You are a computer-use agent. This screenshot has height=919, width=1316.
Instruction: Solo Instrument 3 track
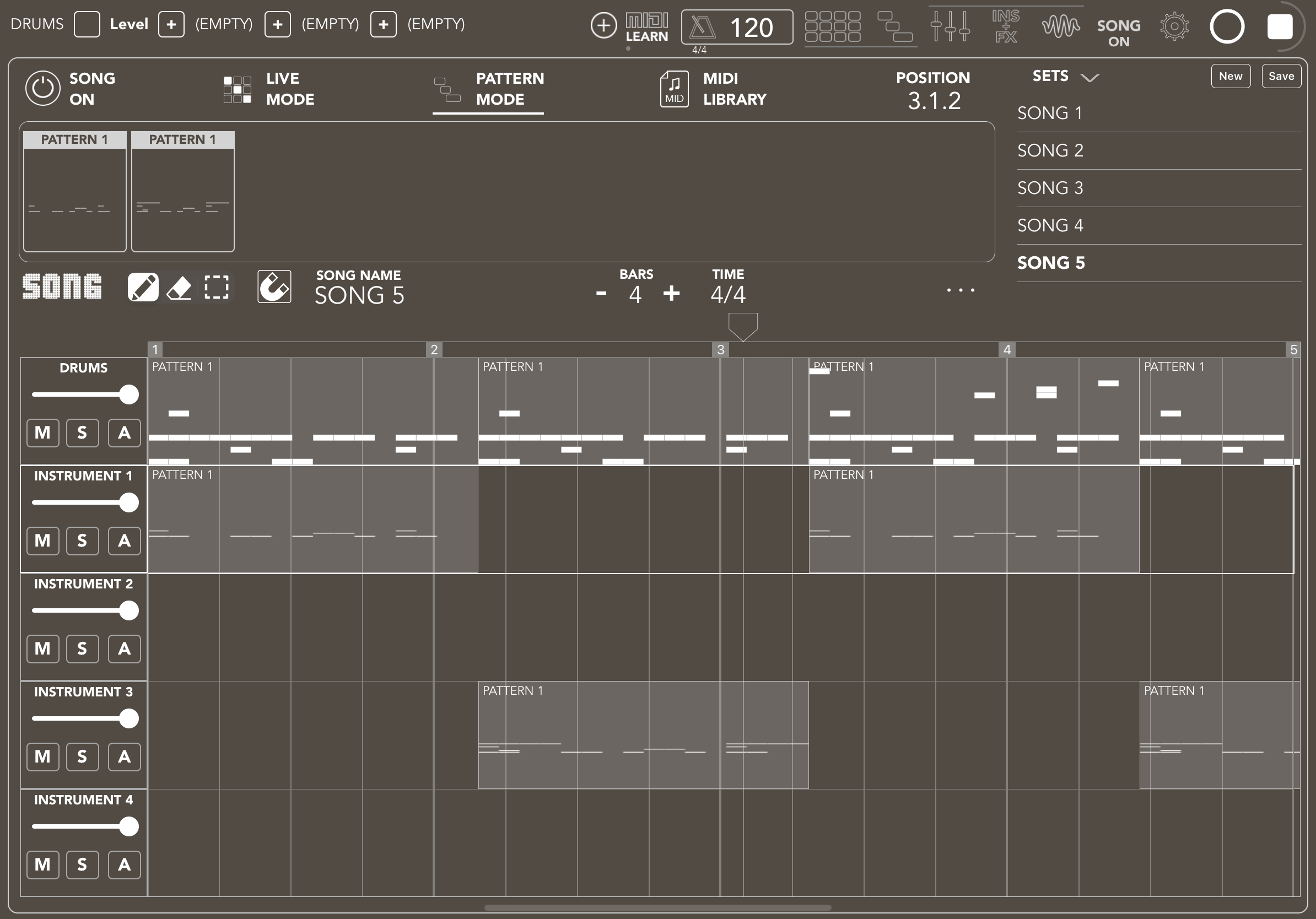pos(83,757)
